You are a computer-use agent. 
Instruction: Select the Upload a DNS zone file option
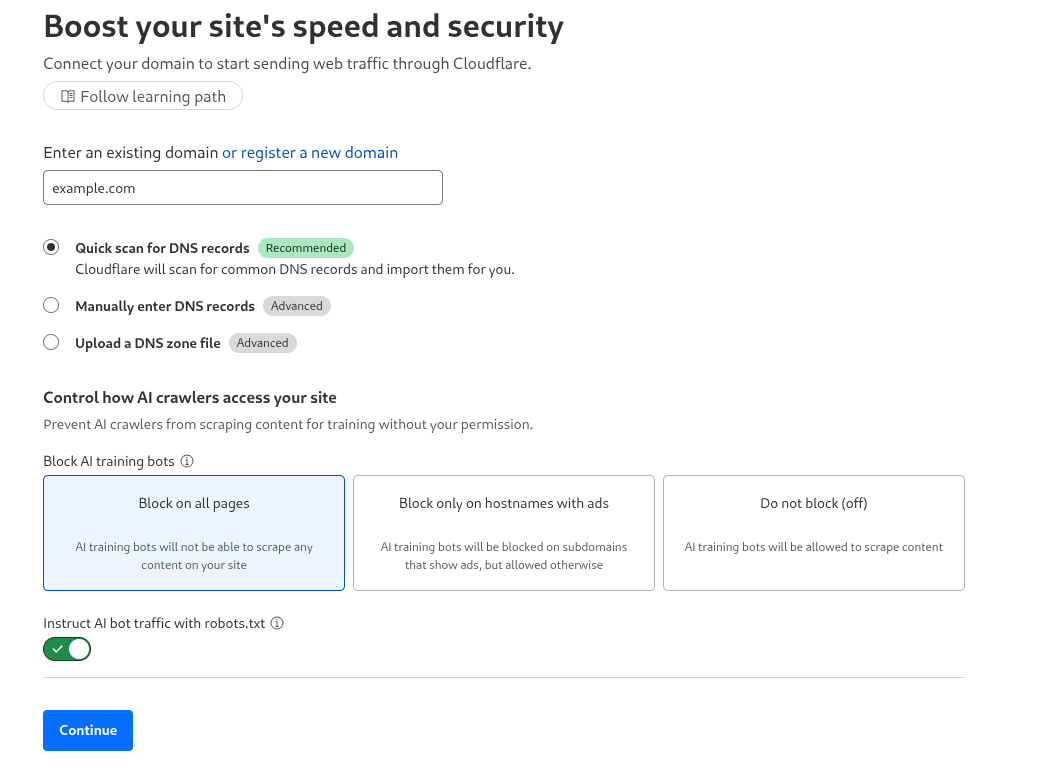pos(51,341)
